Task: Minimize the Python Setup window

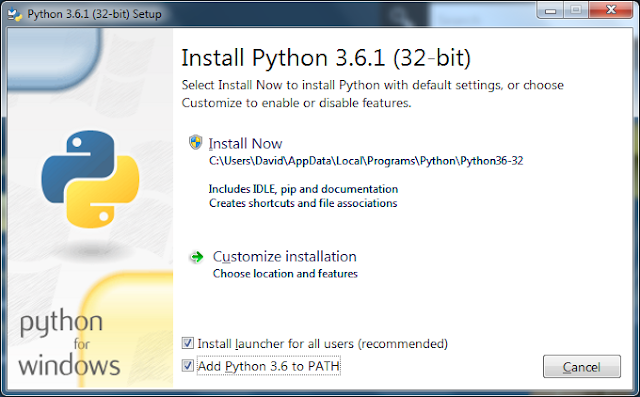Action: click(550, 10)
